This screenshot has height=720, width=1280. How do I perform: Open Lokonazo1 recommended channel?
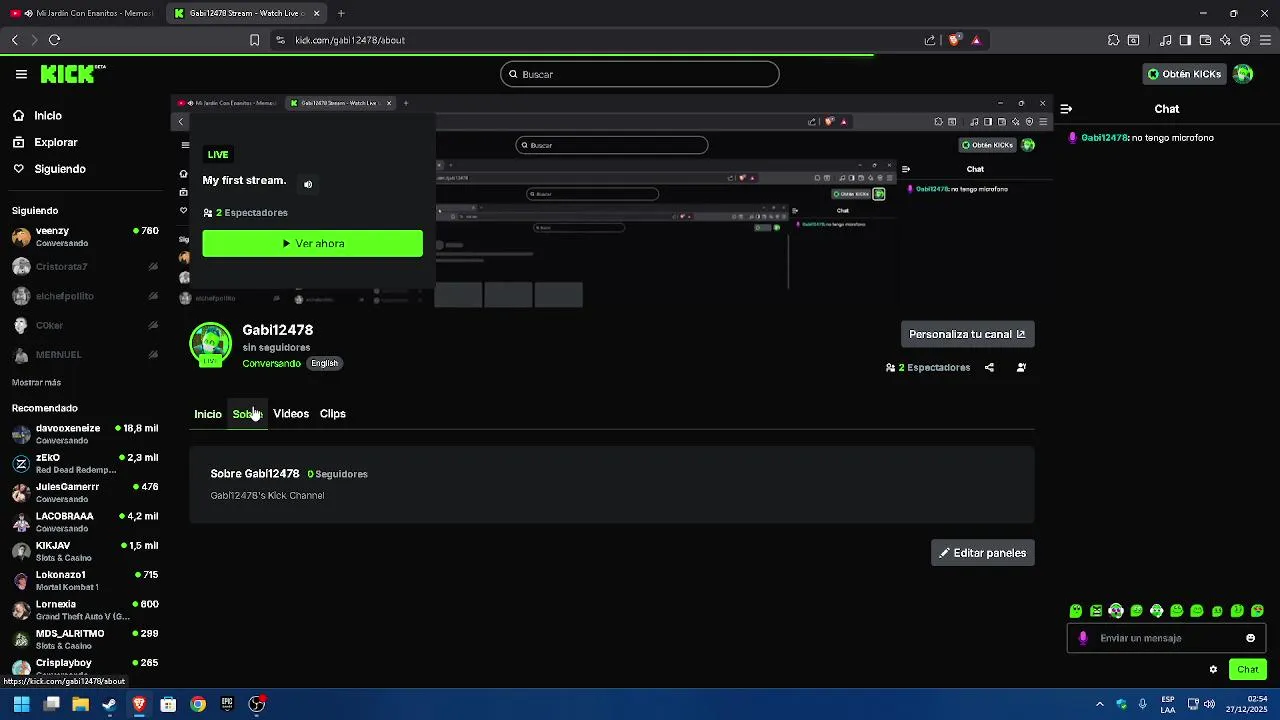(85, 581)
